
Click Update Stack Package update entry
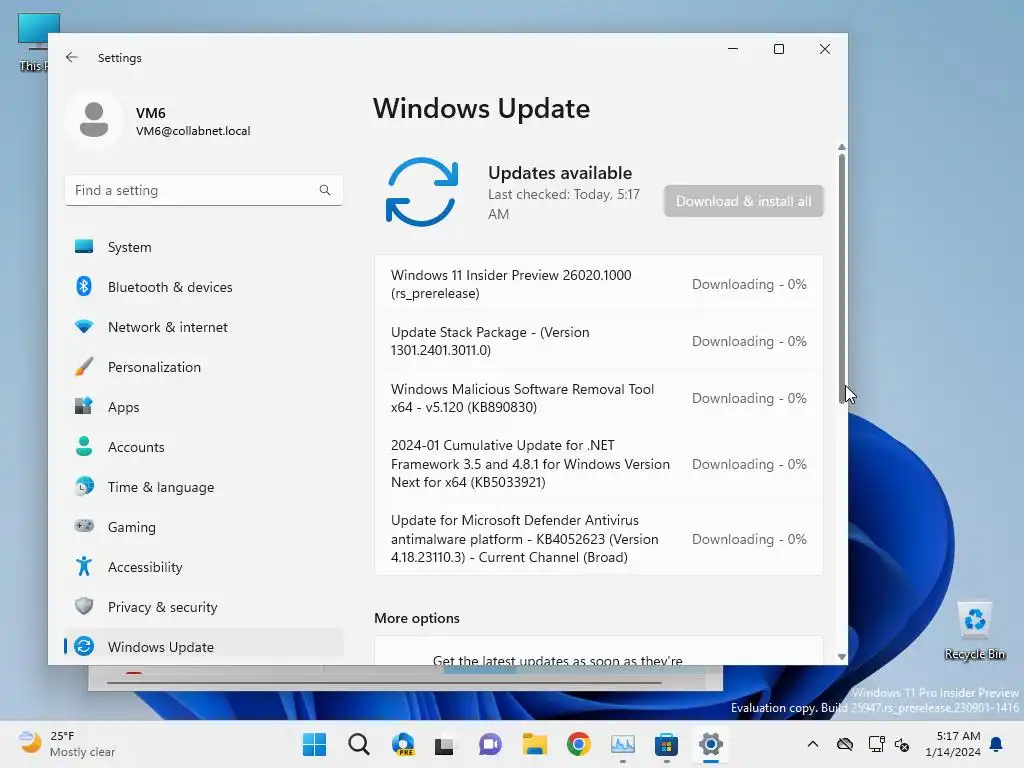[x=598, y=341]
